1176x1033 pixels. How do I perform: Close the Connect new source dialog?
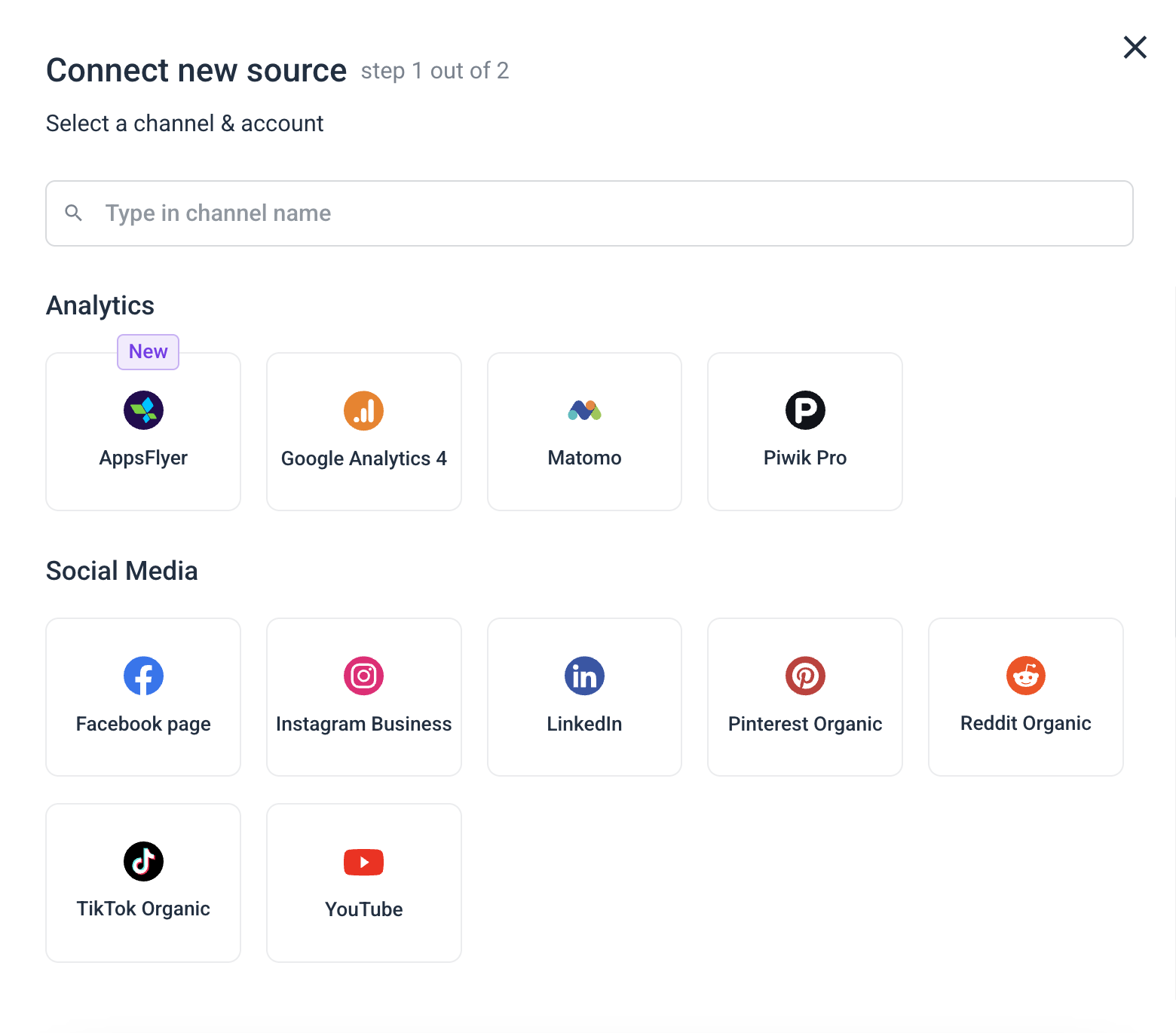pyautogui.click(x=1135, y=47)
